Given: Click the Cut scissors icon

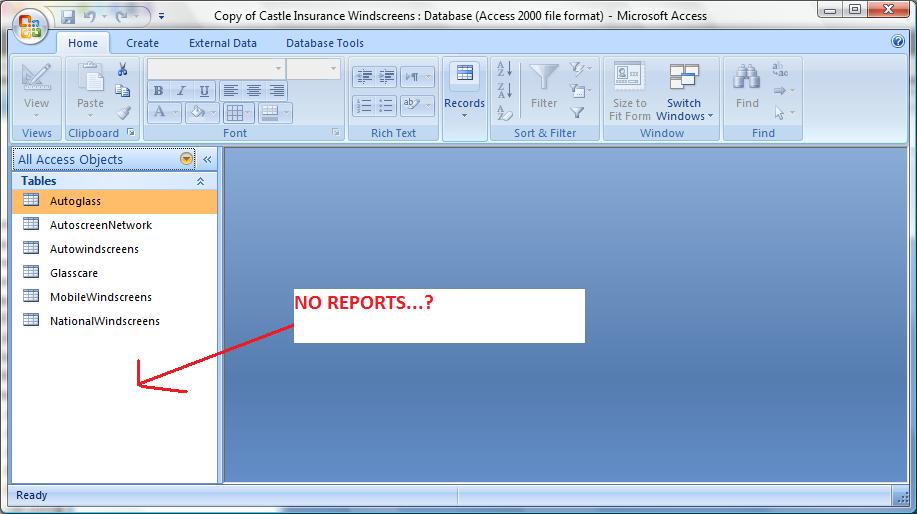Looking at the screenshot, I should (x=122, y=70).
